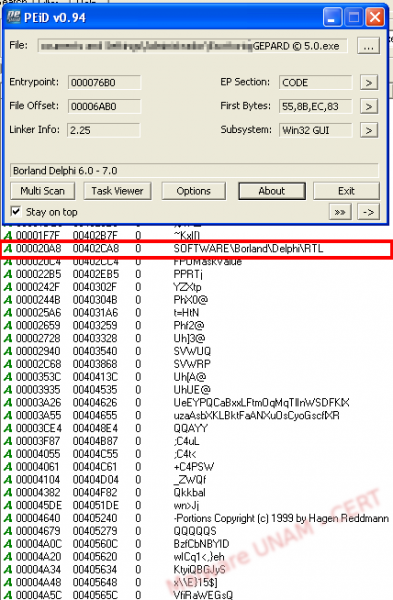This screenshot has height=600, width=393.
Task: Select the string row 'BzfCbNBYID'
Action: (201, 544)
